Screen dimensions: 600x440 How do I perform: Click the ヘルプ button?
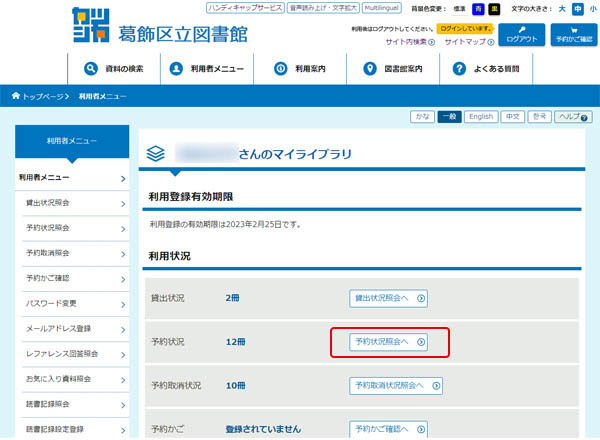(573, 116)
